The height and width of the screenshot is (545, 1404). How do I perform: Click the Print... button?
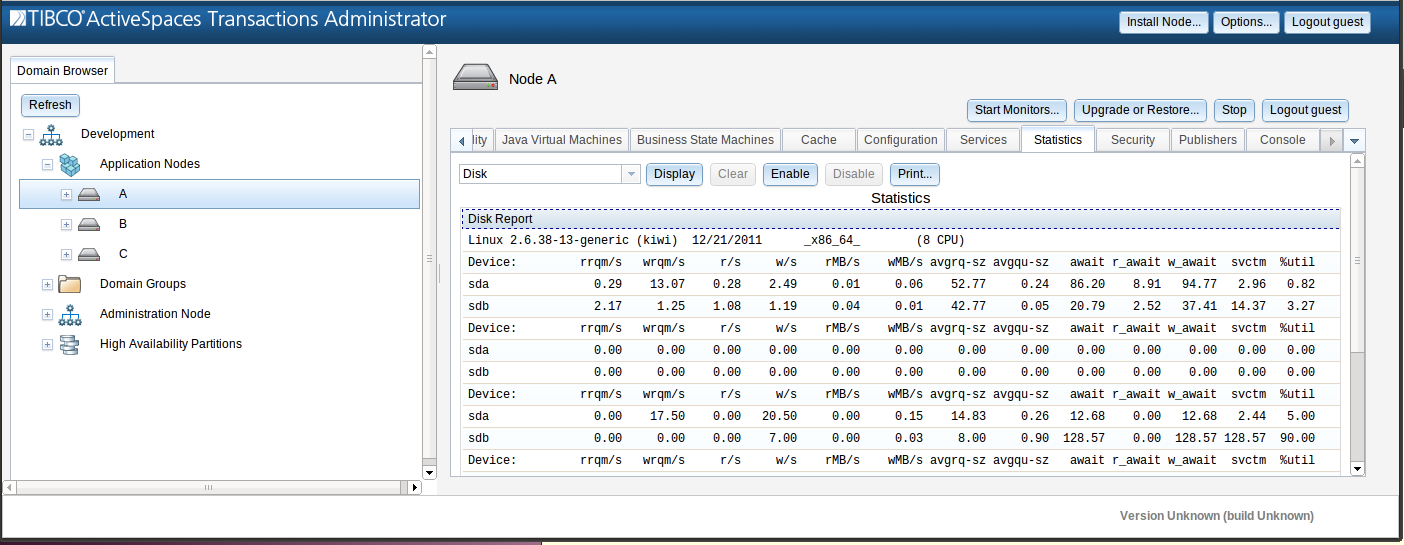[915, 174]
